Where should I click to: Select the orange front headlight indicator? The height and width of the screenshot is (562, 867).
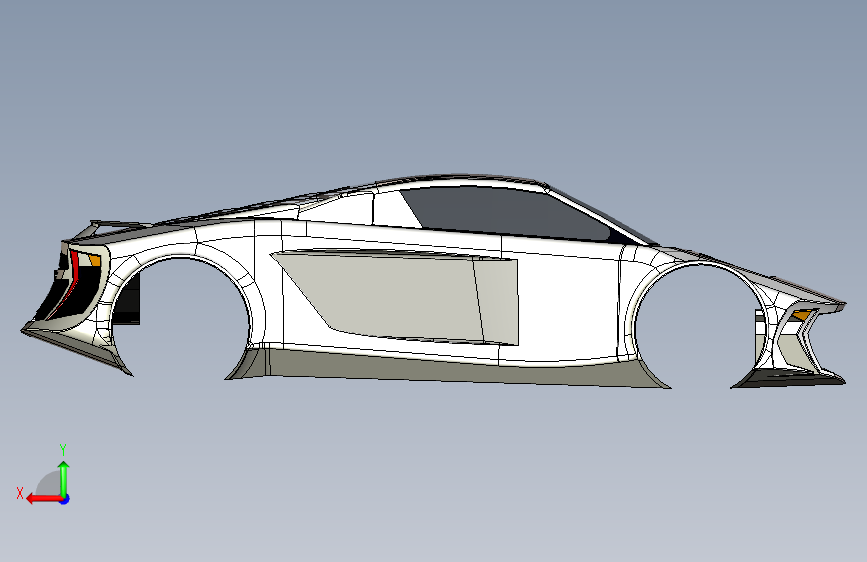(x=801, y=315)
